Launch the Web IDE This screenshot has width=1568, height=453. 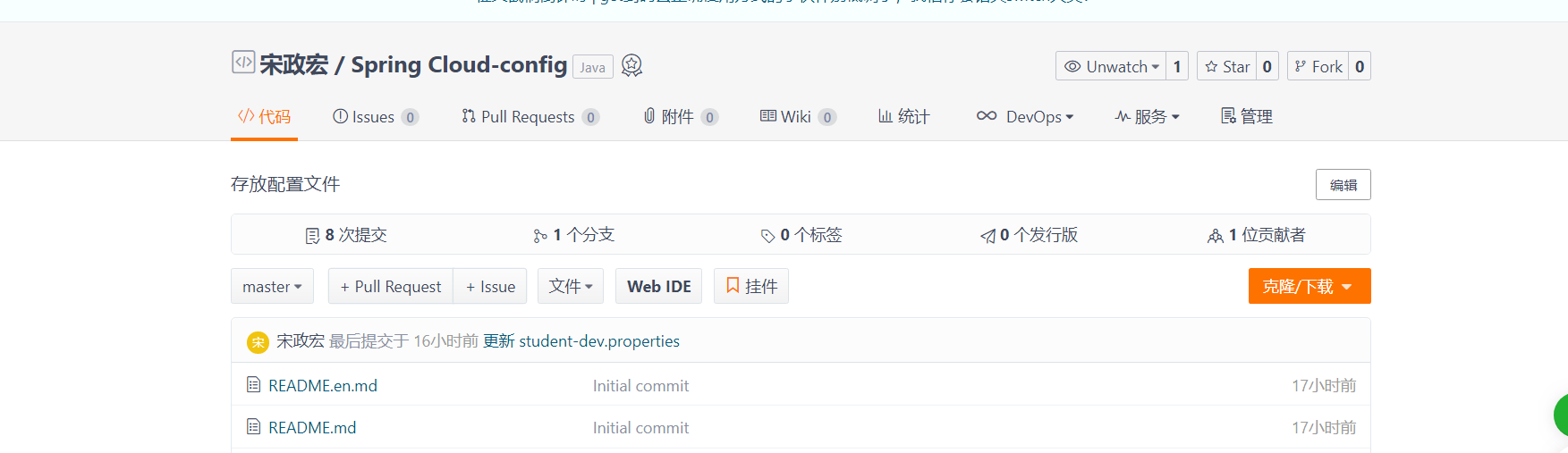(659, 286)
